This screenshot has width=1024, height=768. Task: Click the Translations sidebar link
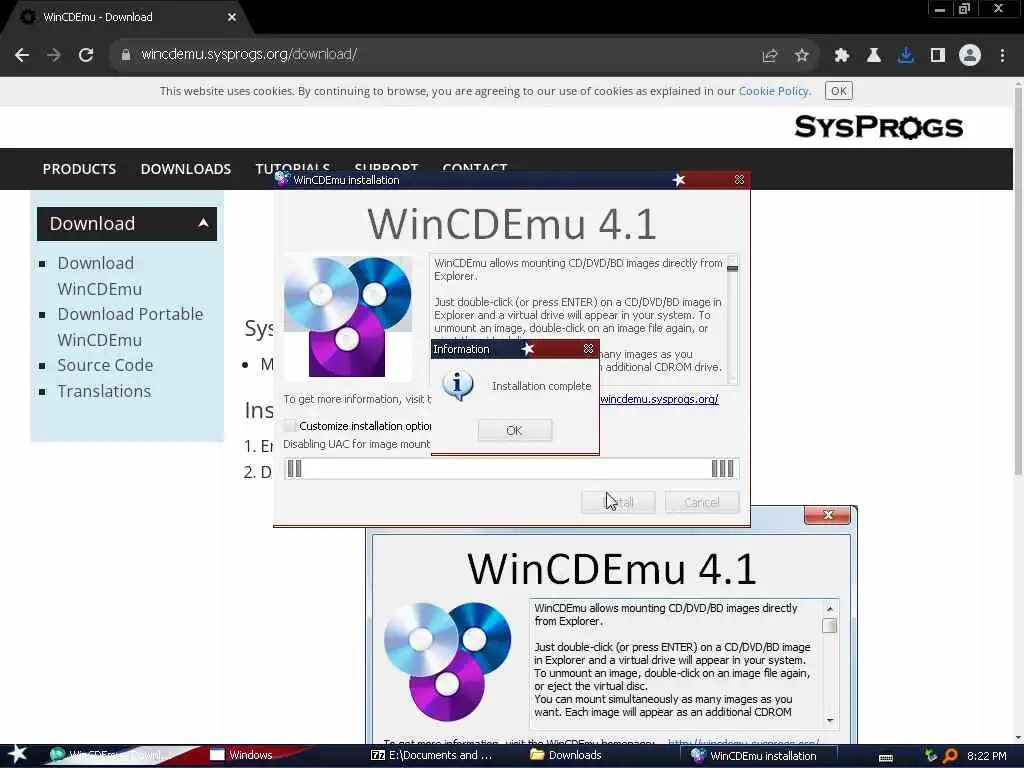(104, 391)
